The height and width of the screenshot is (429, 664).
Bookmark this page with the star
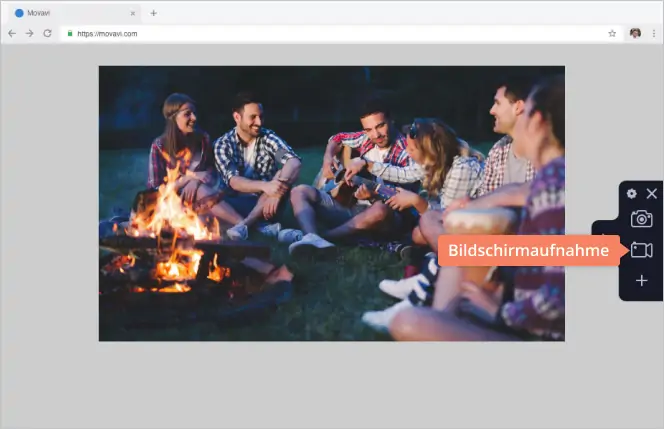(612, 33)
